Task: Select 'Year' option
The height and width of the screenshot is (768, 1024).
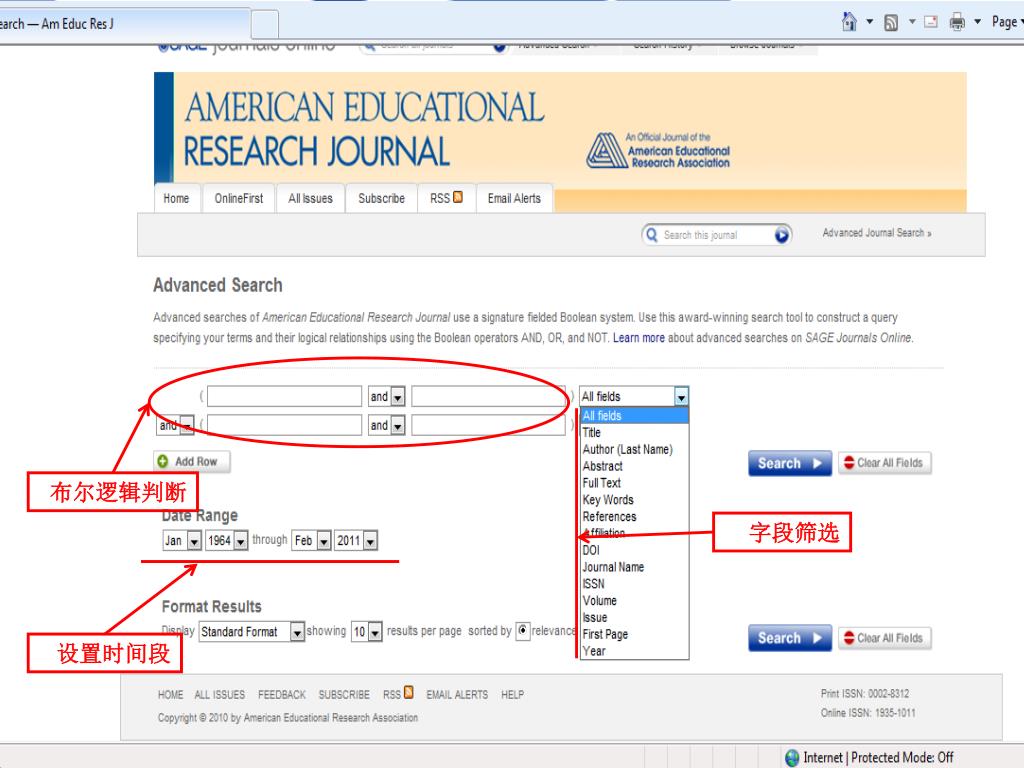Action: 635,651
